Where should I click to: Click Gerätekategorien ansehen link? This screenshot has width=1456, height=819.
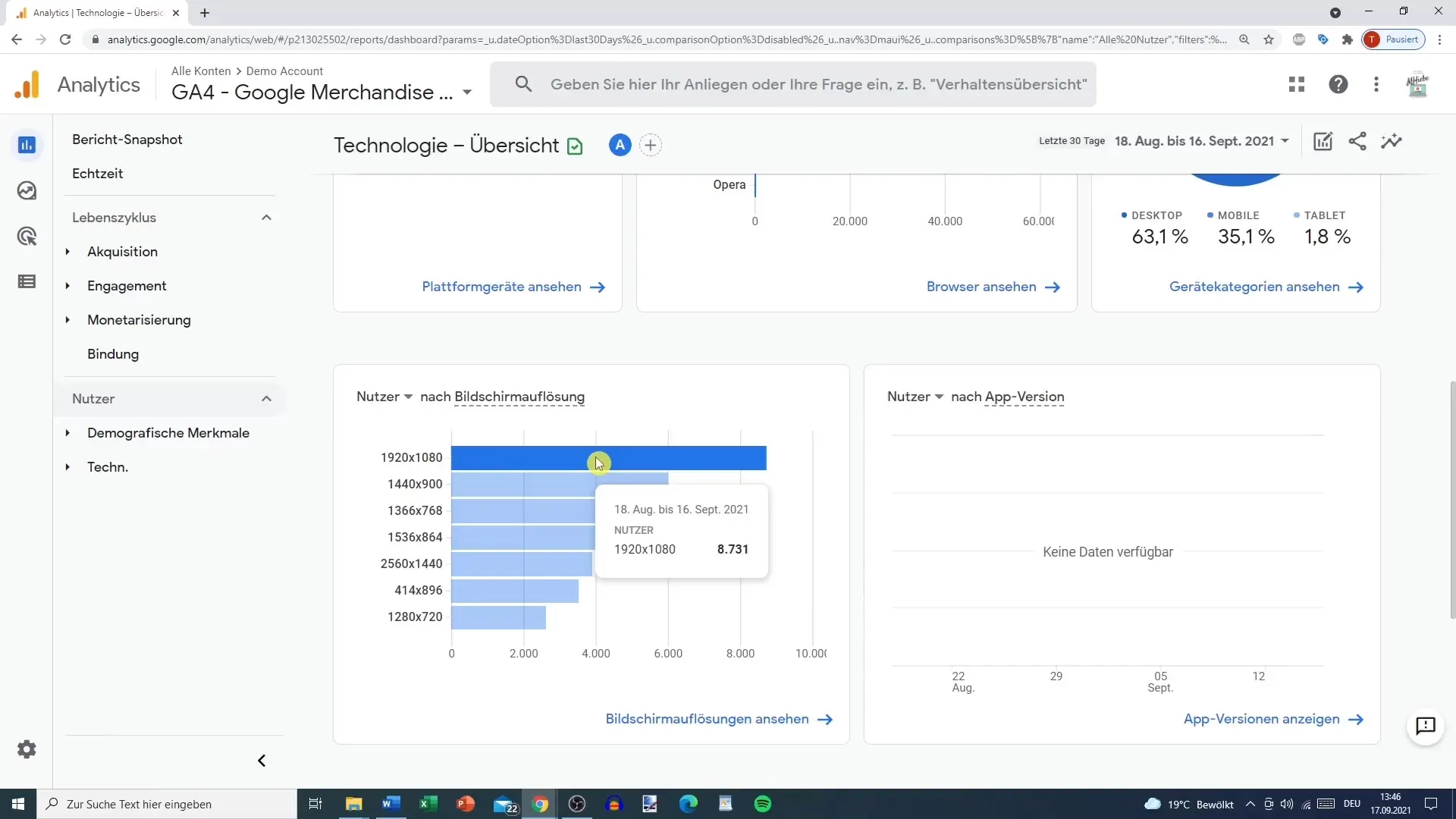pyautogui.click(x=1266, y=287)
